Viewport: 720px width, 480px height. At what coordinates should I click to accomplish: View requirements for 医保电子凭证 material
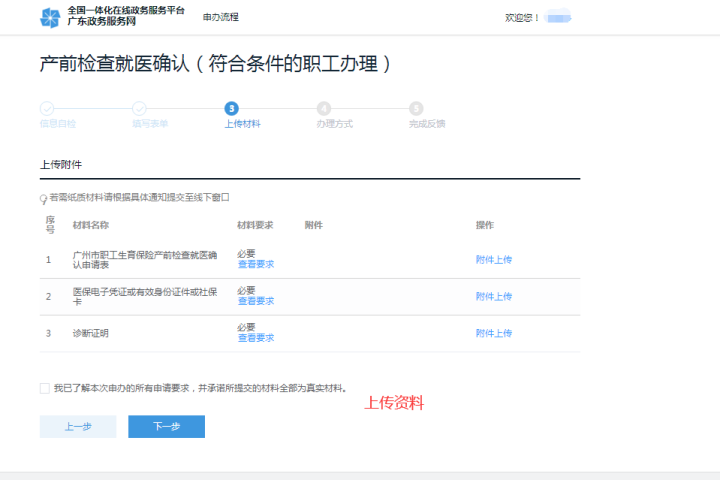(255, 301)
